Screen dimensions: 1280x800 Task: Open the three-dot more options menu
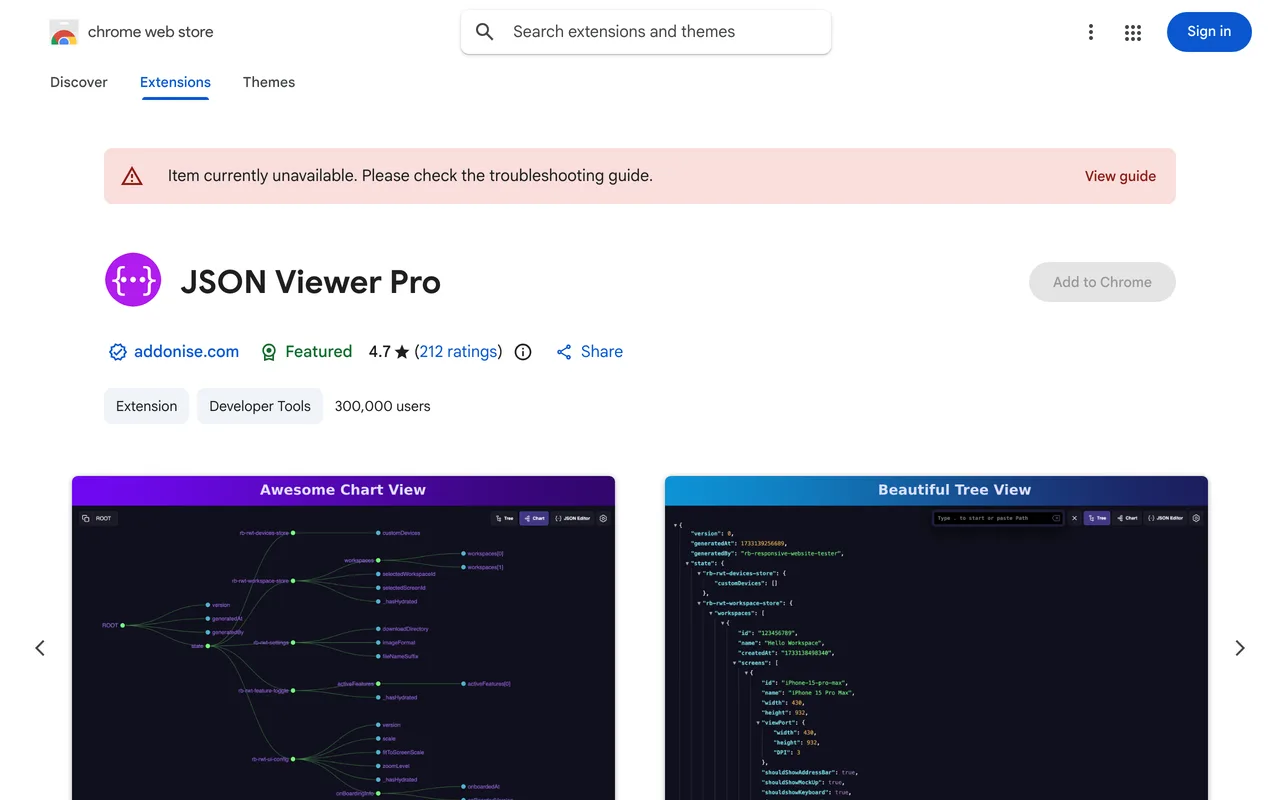tap(1091, 32)
